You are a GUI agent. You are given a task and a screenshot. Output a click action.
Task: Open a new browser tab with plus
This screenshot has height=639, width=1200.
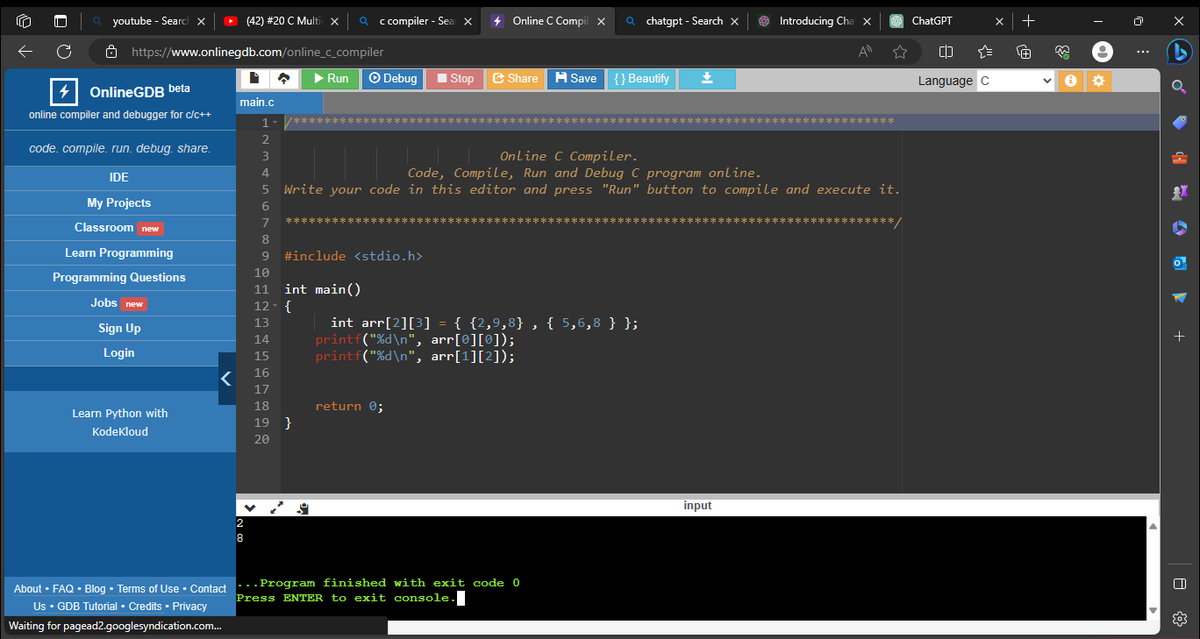point(1029,21)
